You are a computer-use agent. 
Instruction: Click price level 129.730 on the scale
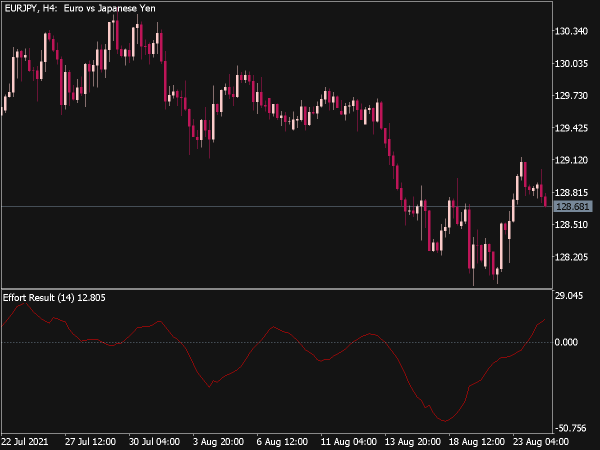(x=571, y=95)
